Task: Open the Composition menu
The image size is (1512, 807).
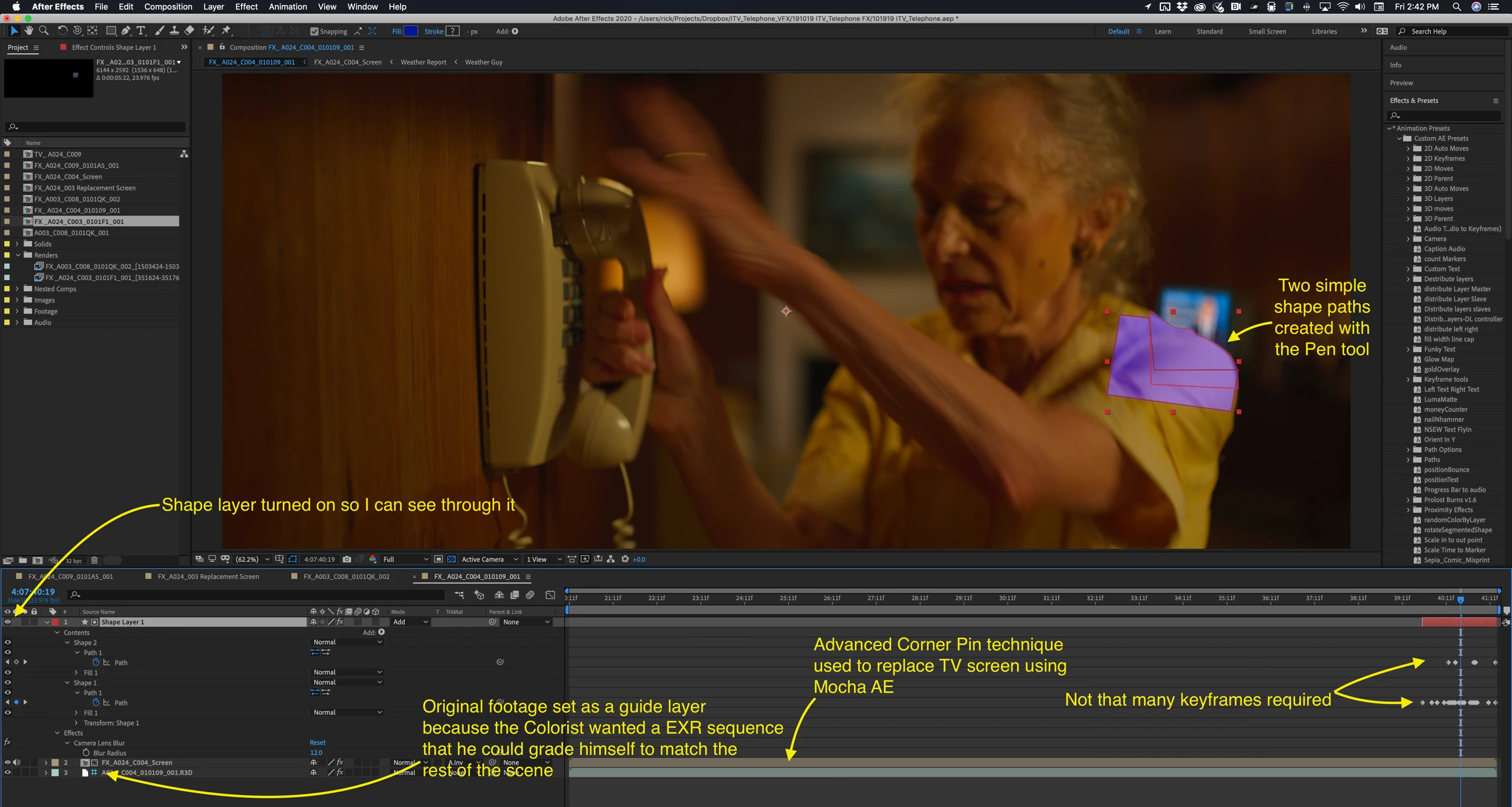Action: click(x=168, y=6)
